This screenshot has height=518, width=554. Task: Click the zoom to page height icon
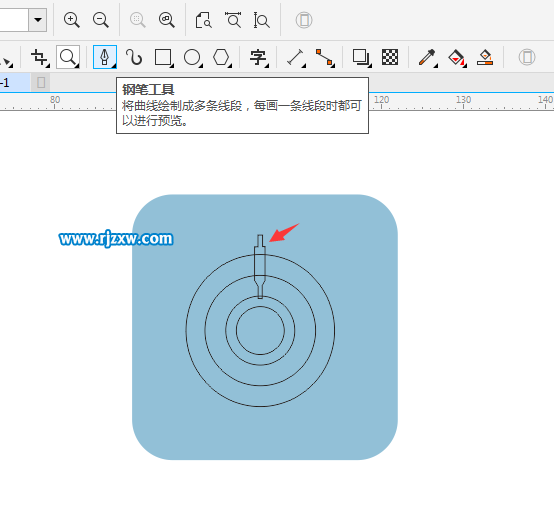pyautogui.click(x=261, y=20)
